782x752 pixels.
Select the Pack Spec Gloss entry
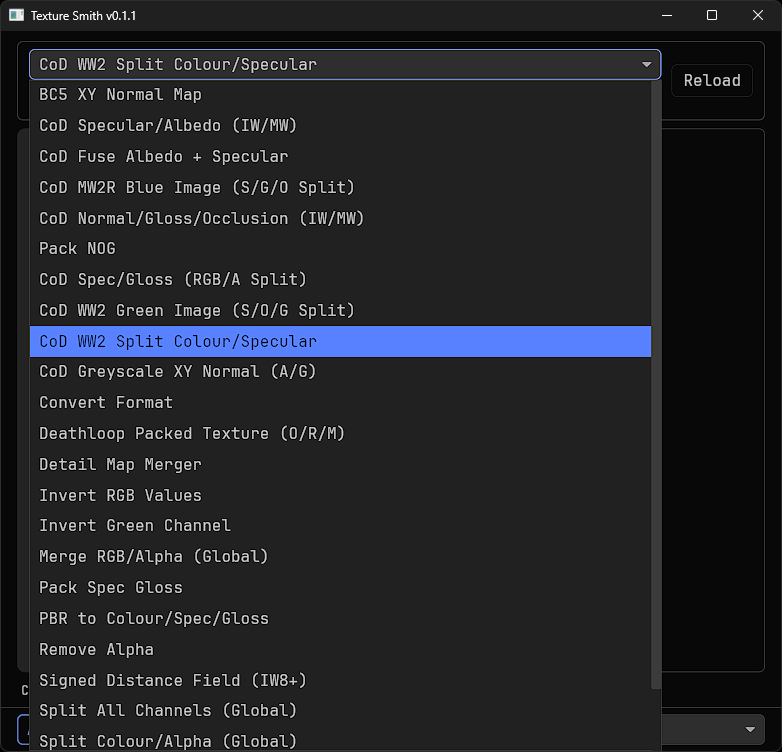click(340, 588)
